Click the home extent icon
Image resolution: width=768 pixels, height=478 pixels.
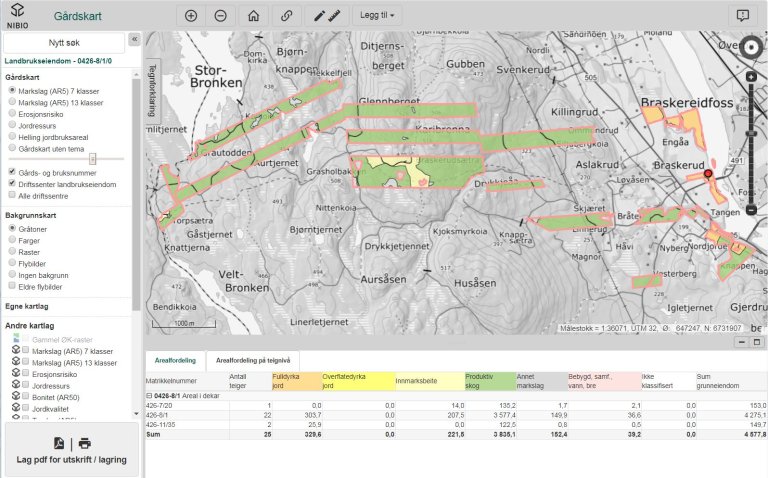[x=254, y=16]
